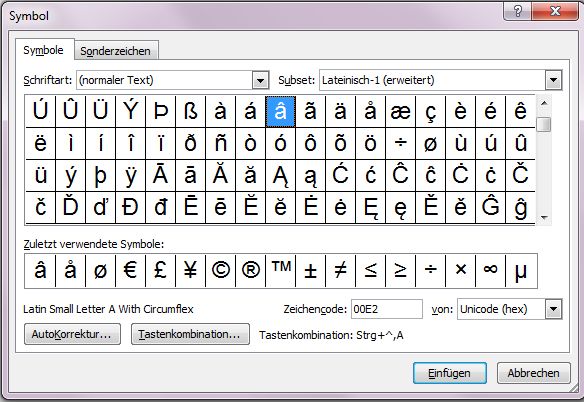Select the Ą capital A with ogonek
This screenshot has height=402, width=584.
[x=280, y=175]
